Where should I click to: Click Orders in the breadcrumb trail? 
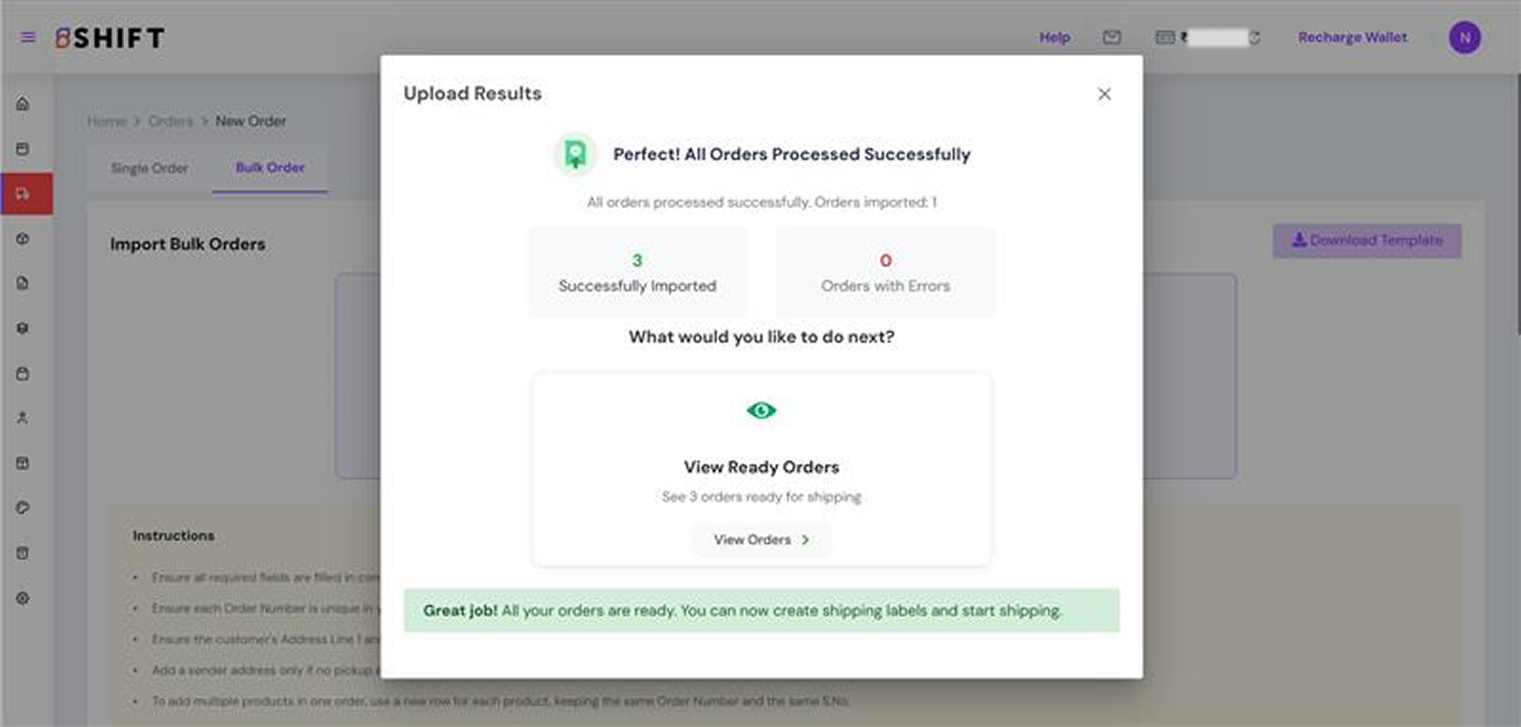pos(170,121)
